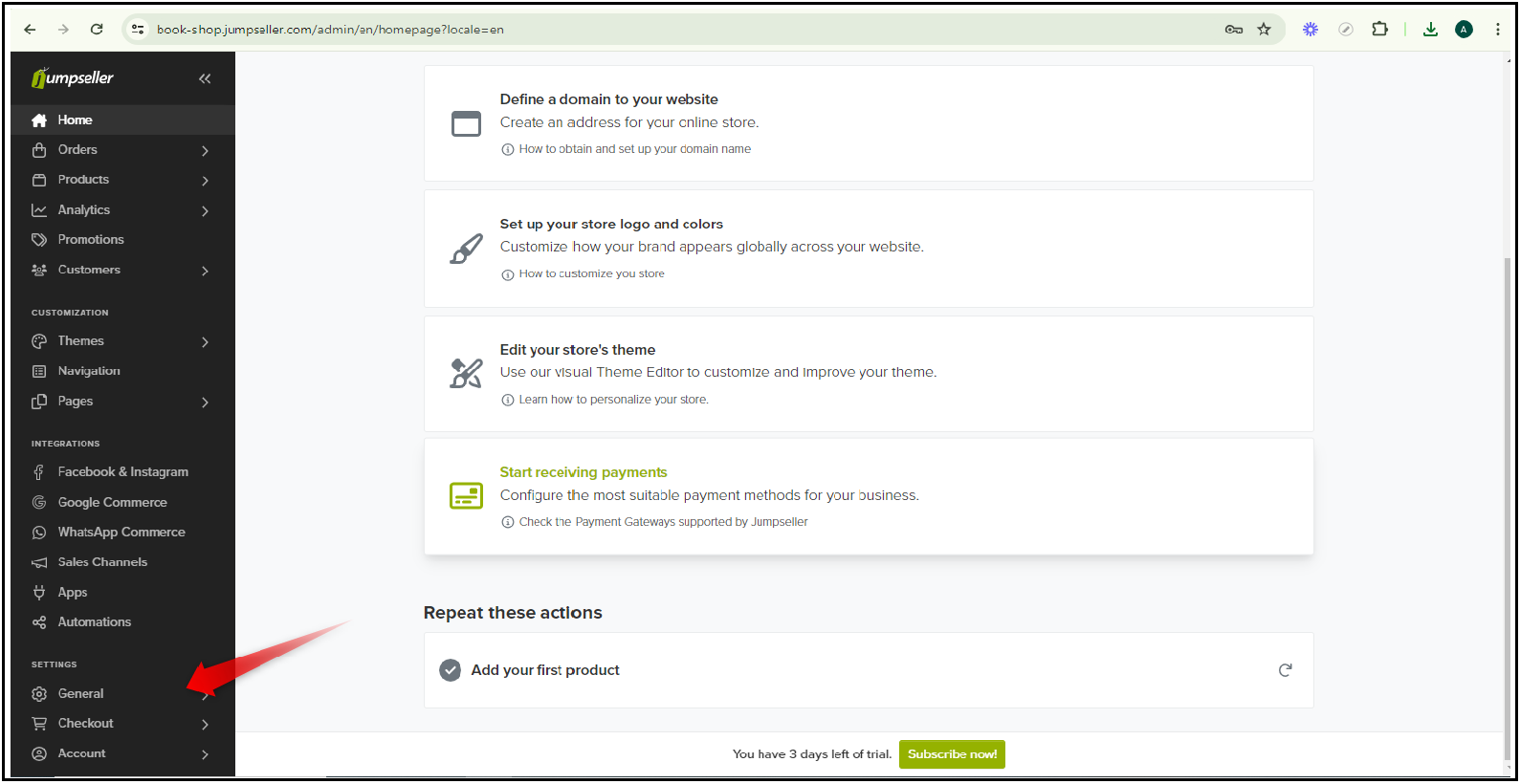This screenshot has height=784, width=1520.
Task: Click the theme editor tools icon
Action: [x=466, y=374]
